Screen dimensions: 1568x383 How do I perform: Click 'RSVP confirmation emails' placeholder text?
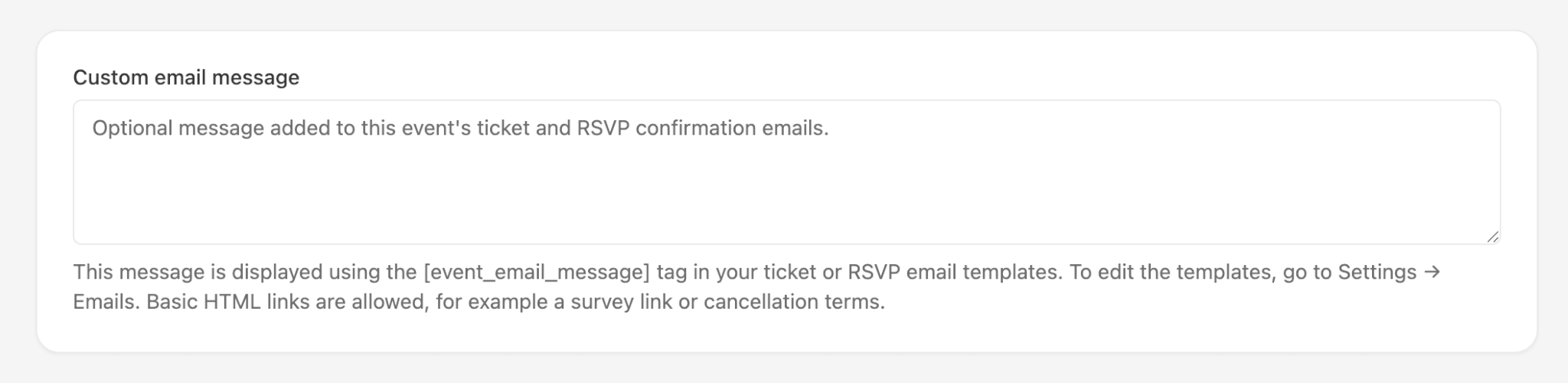[703, 128]
